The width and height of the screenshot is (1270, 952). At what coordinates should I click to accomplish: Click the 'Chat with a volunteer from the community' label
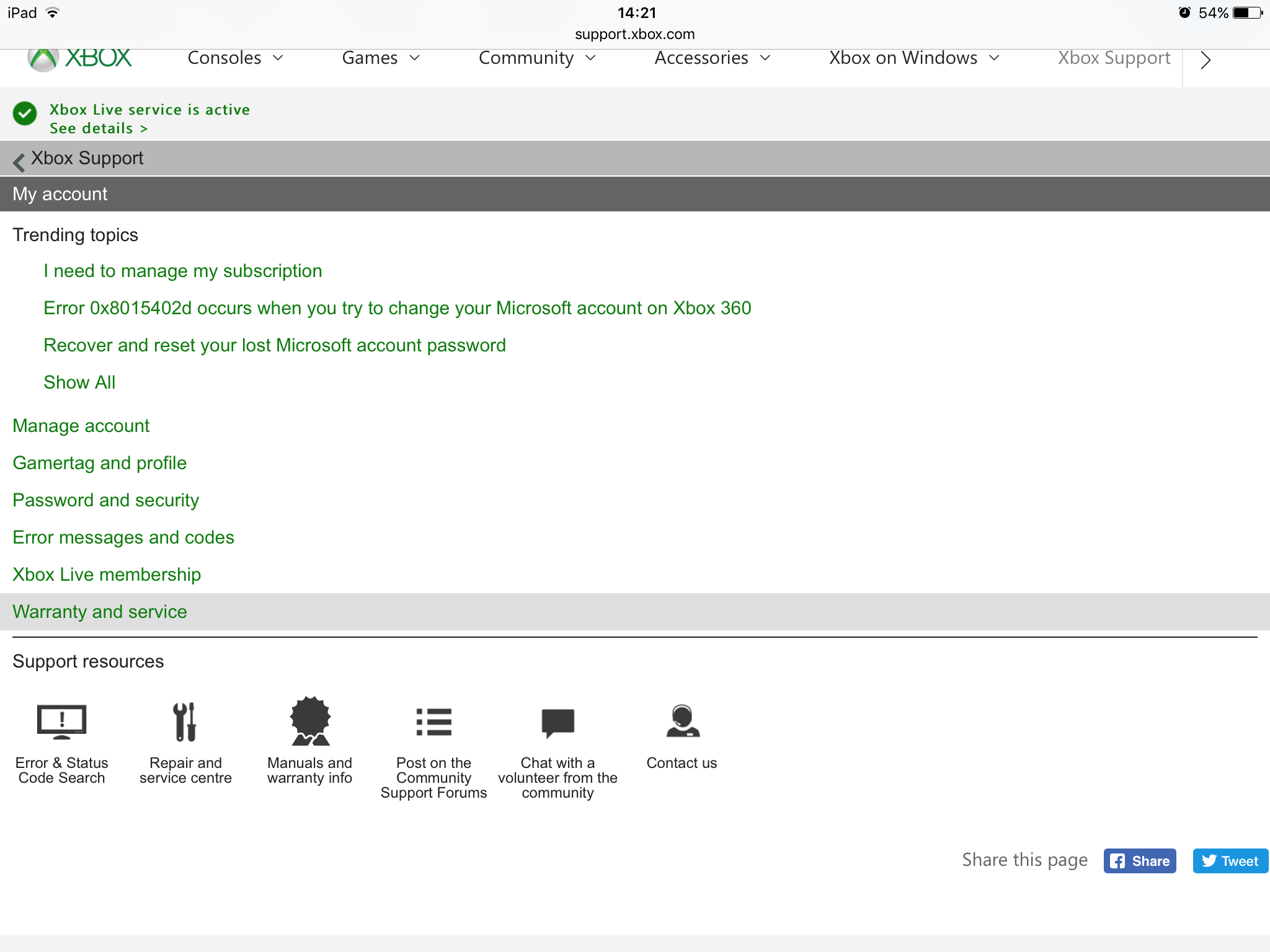[x=558, y=778]
